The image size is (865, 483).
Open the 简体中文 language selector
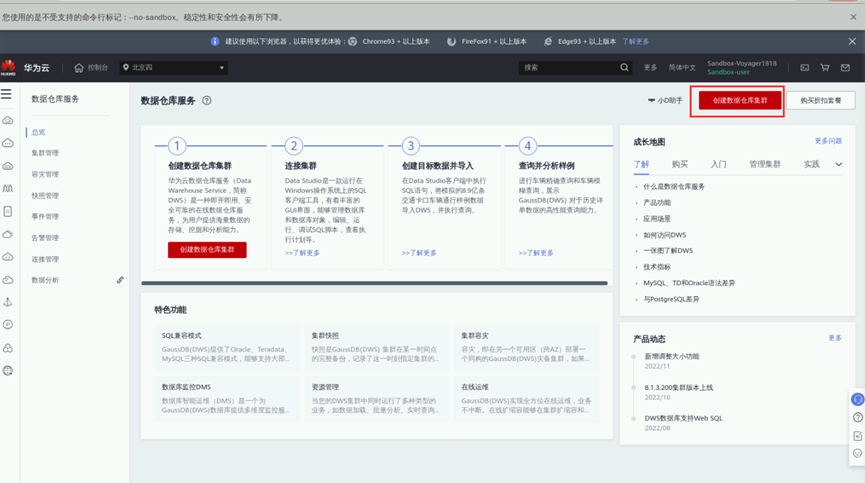tap(682, 67)
